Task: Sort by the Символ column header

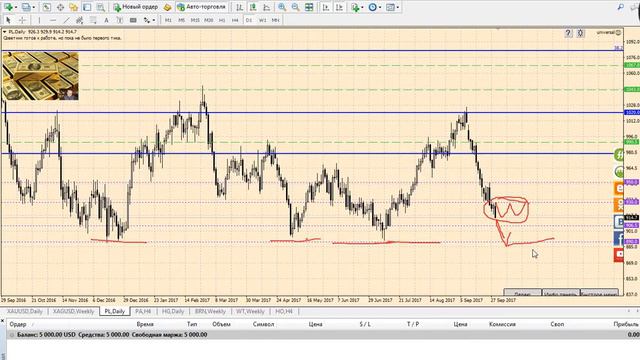Action: [263, 324]
